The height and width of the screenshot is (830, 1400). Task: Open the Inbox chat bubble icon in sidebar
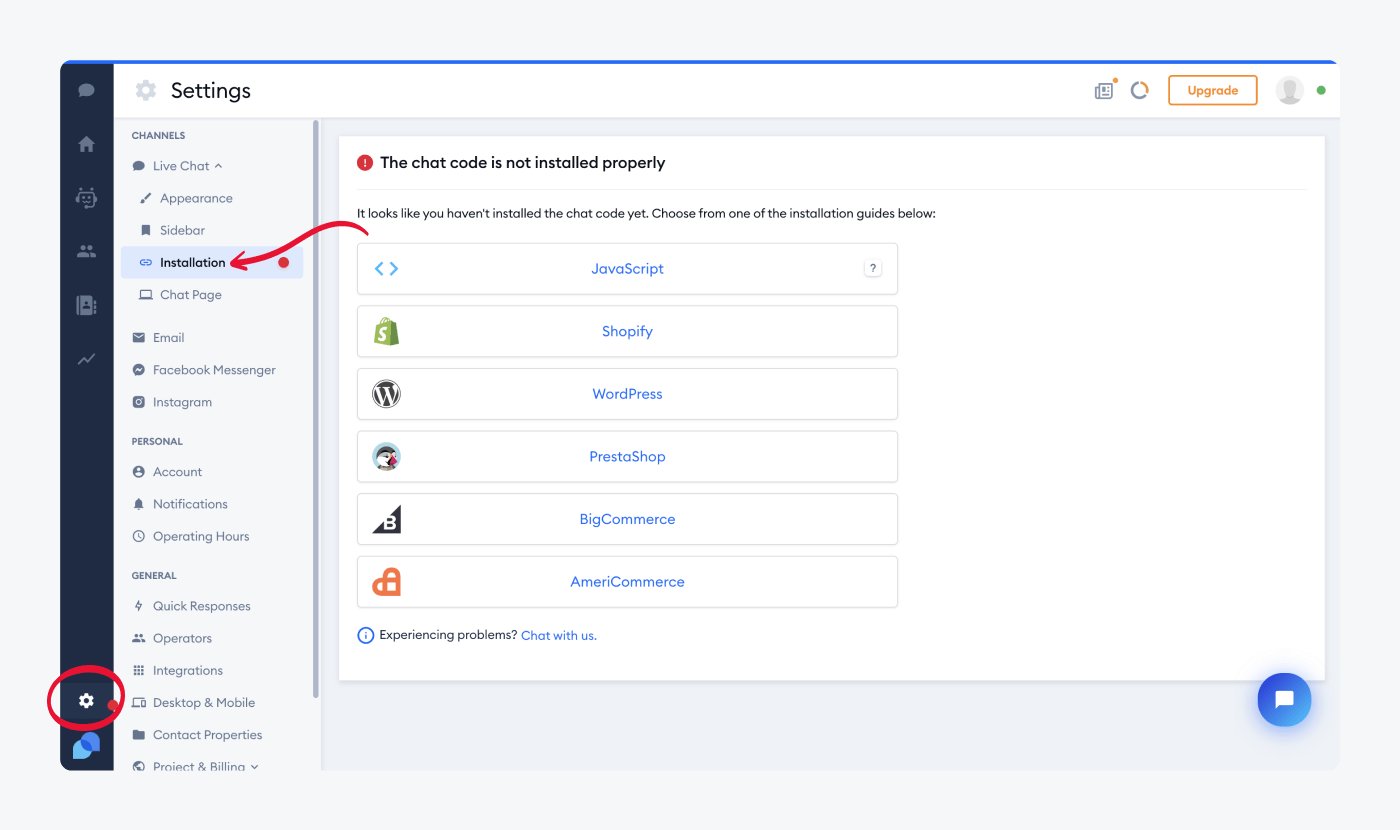(86, 90)
